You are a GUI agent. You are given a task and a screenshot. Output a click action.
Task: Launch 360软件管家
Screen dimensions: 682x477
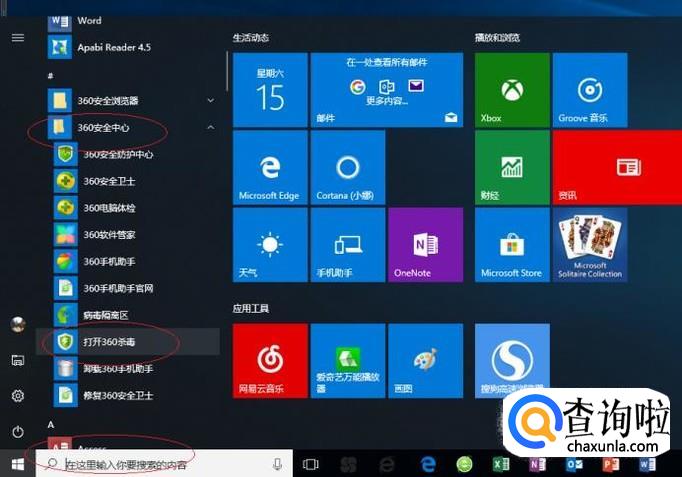(x=128, y=235)
